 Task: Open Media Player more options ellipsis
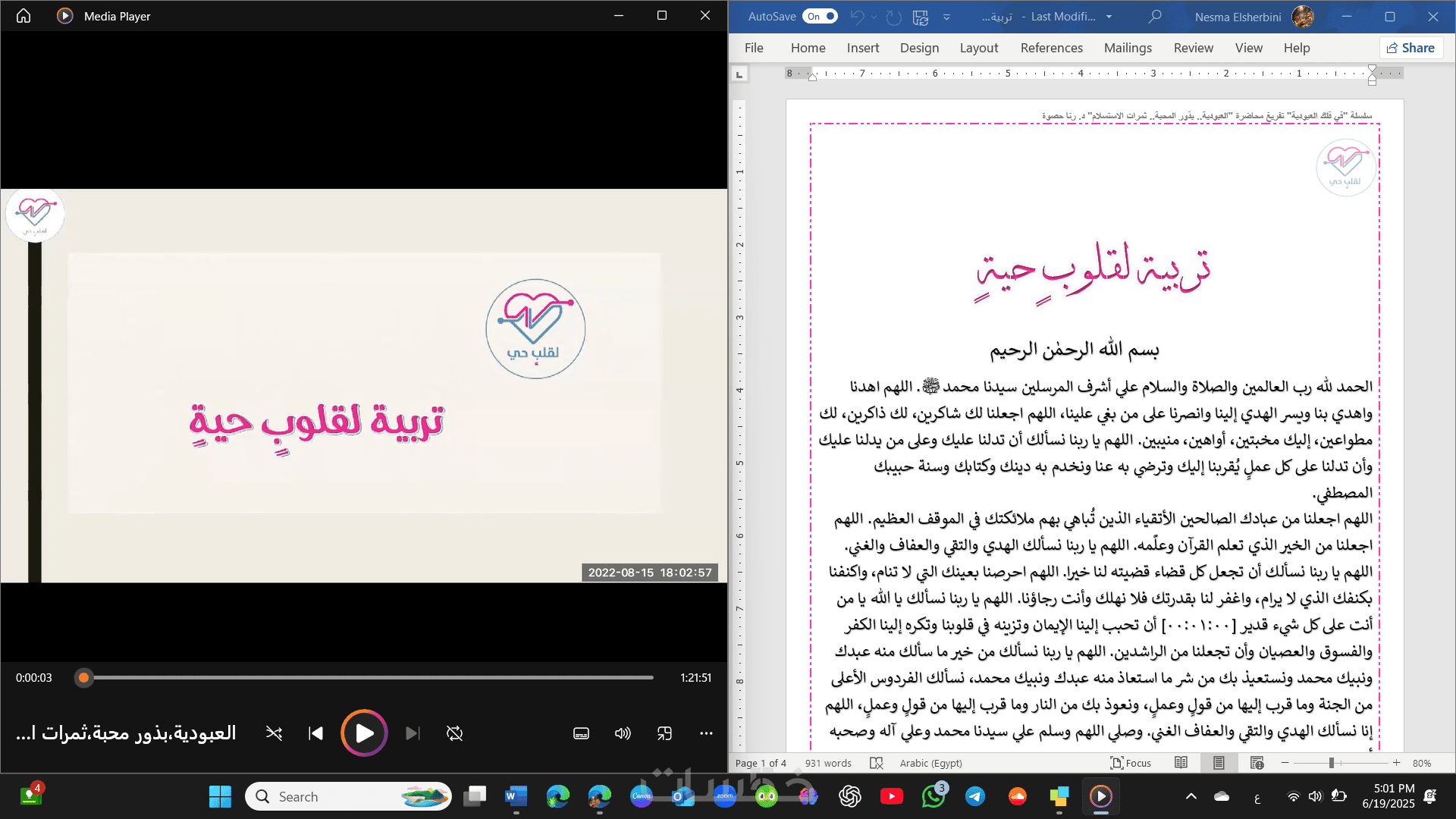pos(706,733)
